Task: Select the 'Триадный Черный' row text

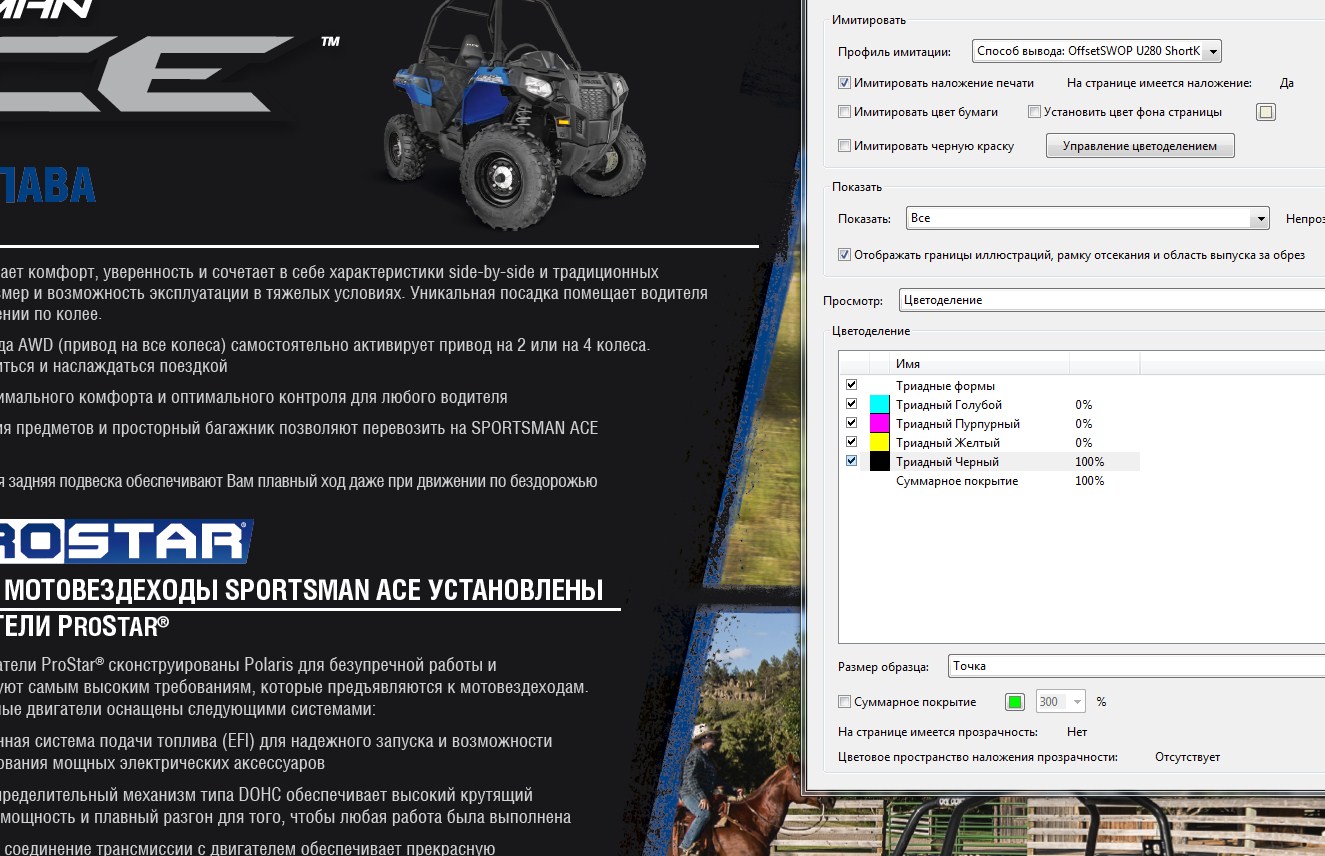Action: pyautogui.click(x=947, y=462)
